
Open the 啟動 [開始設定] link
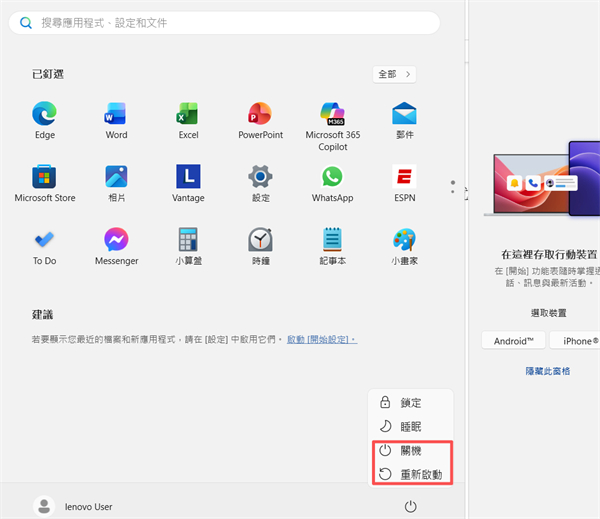point(322,339)
